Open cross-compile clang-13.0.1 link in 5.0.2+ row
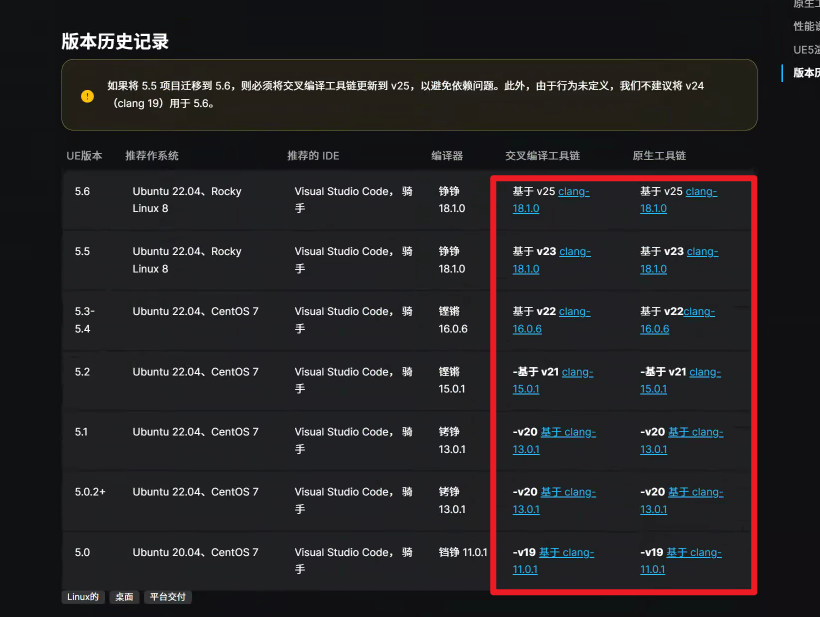Viewport: 820px width, 617px height. (554, 500)
